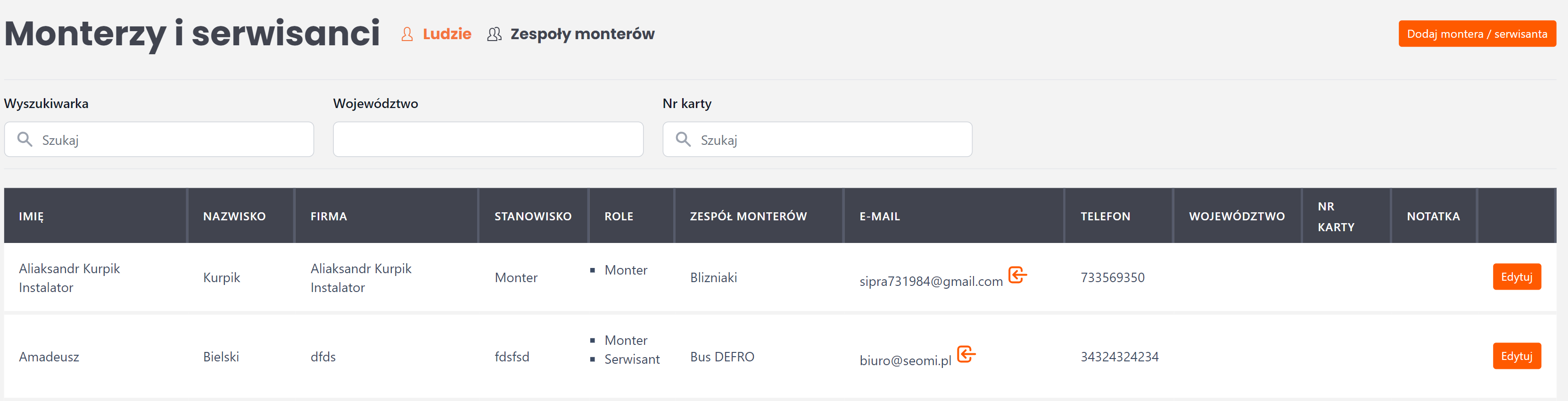Screen dimensions: 1568x401
Task: Click the Firma column header
Action: point(329,217)
